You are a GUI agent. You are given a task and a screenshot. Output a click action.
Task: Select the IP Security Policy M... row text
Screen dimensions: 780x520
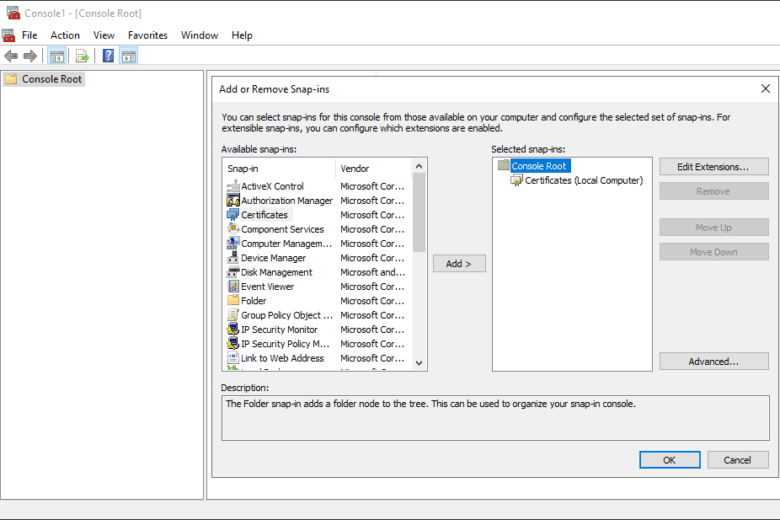[285, 344]
